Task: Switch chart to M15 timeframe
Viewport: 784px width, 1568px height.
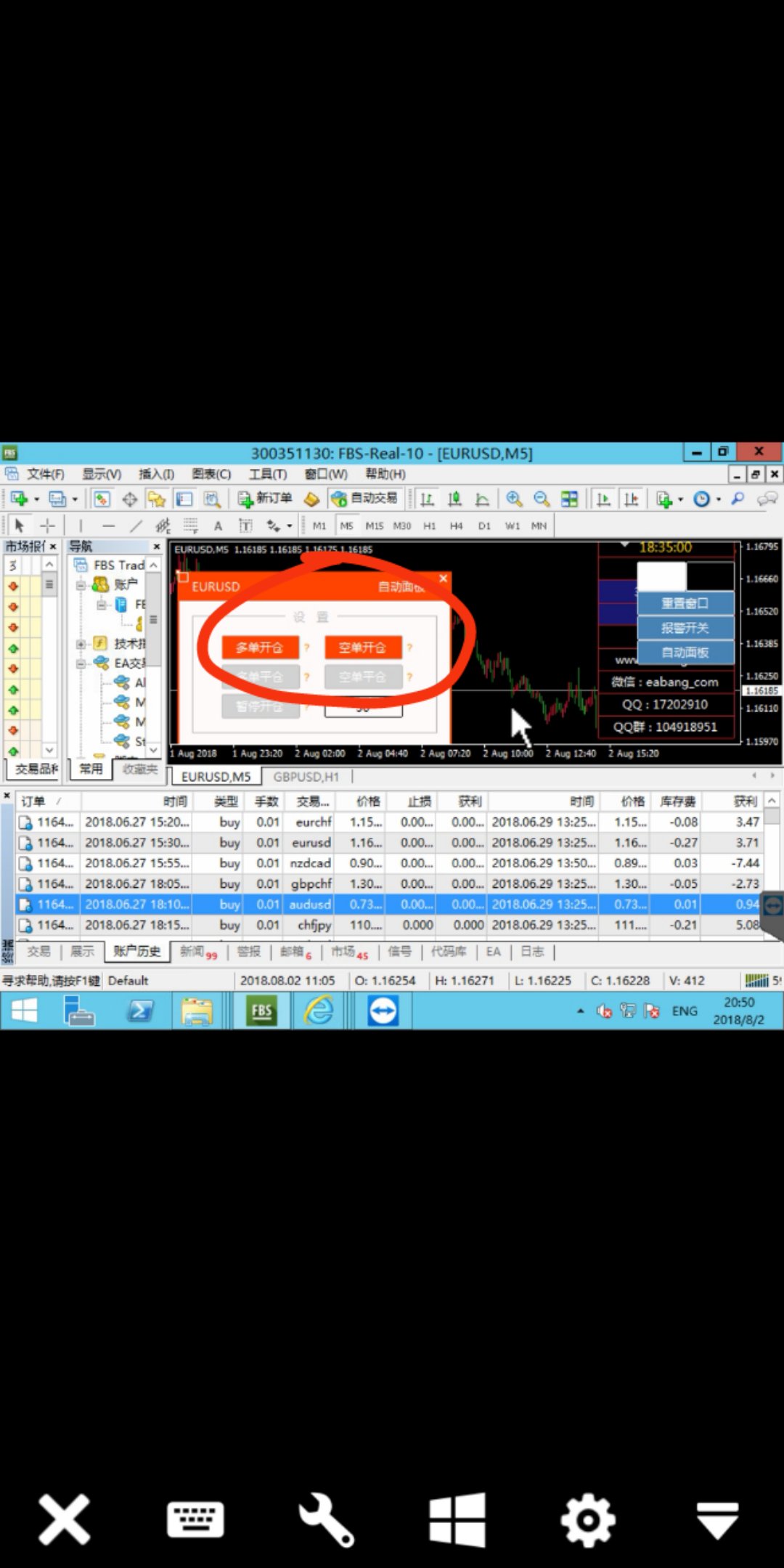Action: 375,526
